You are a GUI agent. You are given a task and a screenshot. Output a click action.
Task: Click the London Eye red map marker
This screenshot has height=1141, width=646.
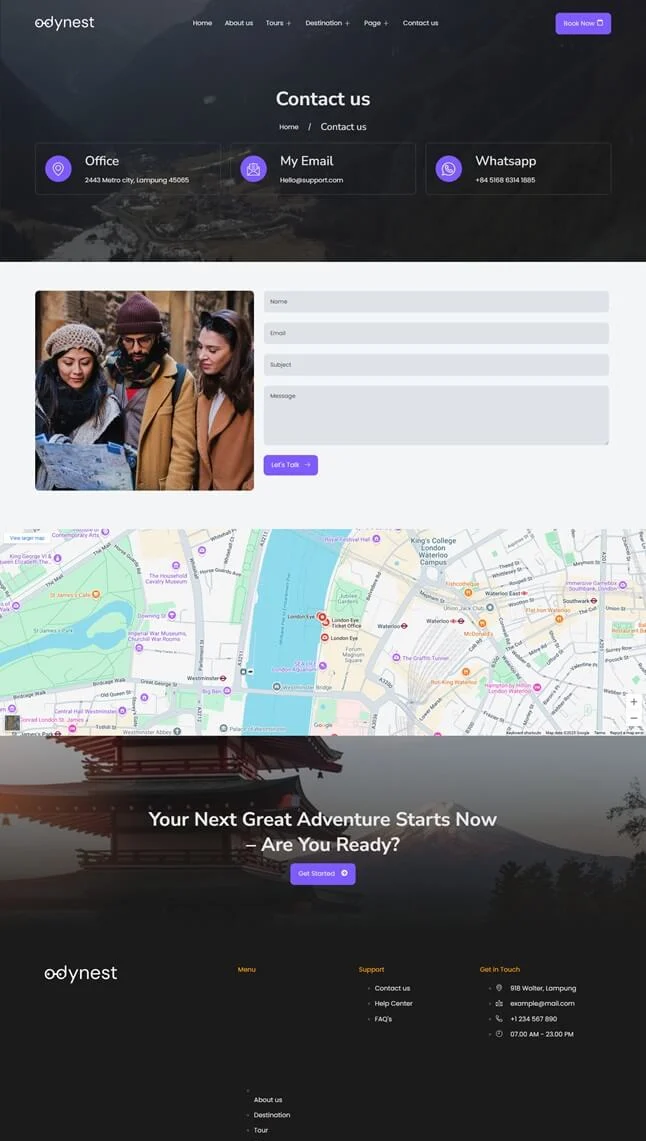[x=322, y=616]
